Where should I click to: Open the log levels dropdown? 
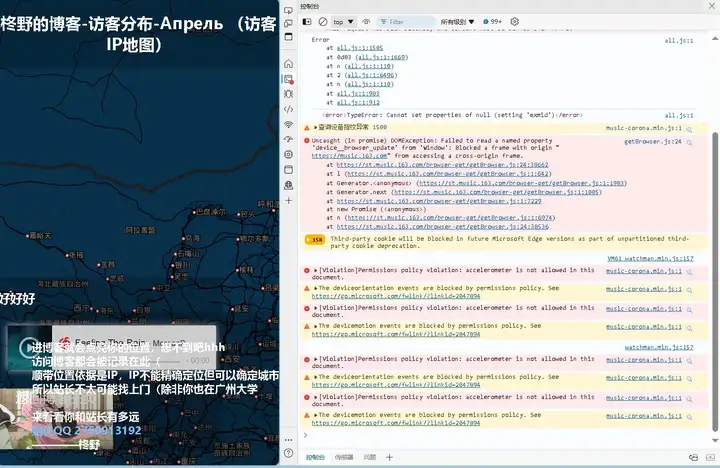(457, 22)
